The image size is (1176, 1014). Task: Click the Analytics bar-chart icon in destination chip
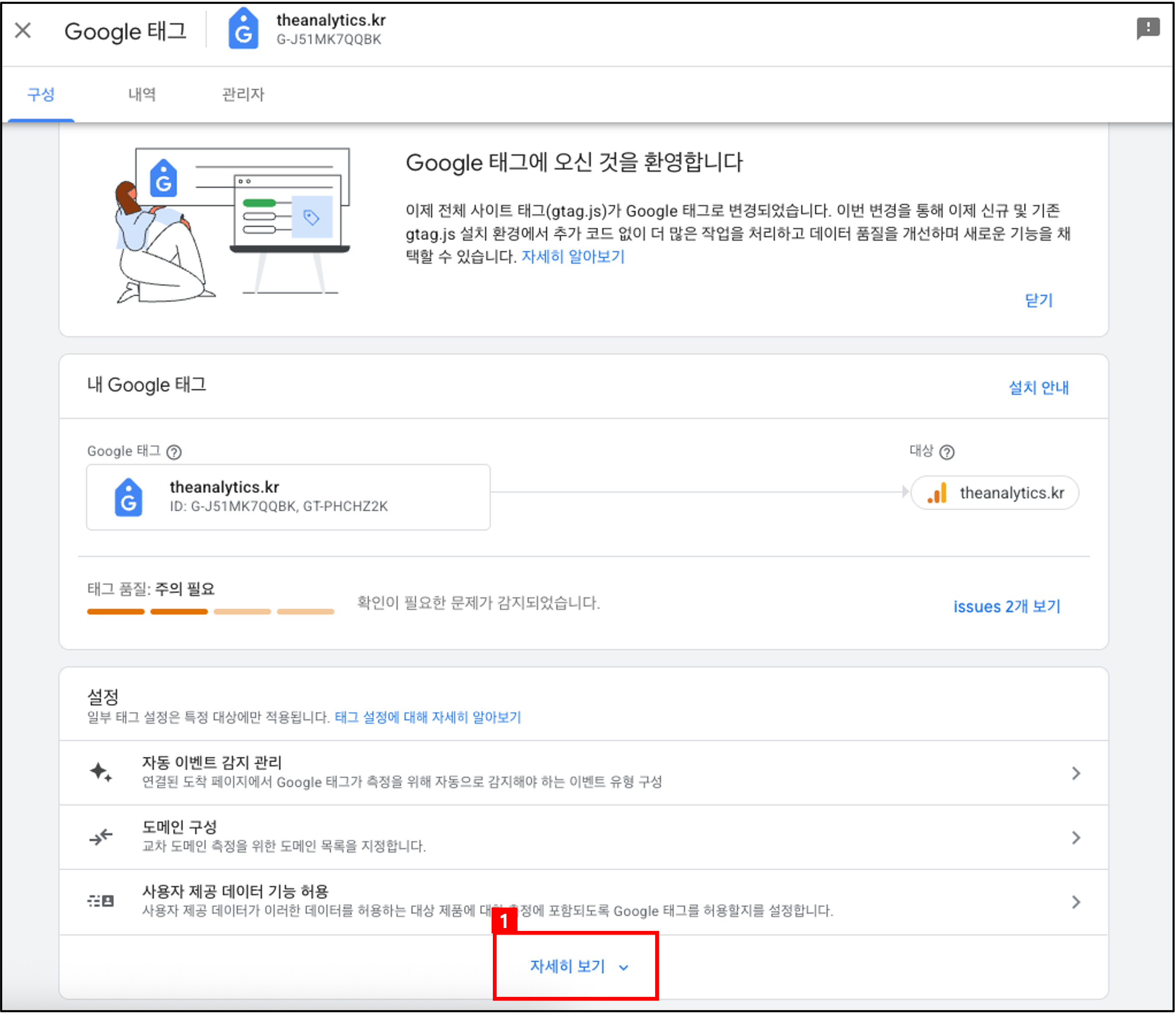tap(937, 493)
